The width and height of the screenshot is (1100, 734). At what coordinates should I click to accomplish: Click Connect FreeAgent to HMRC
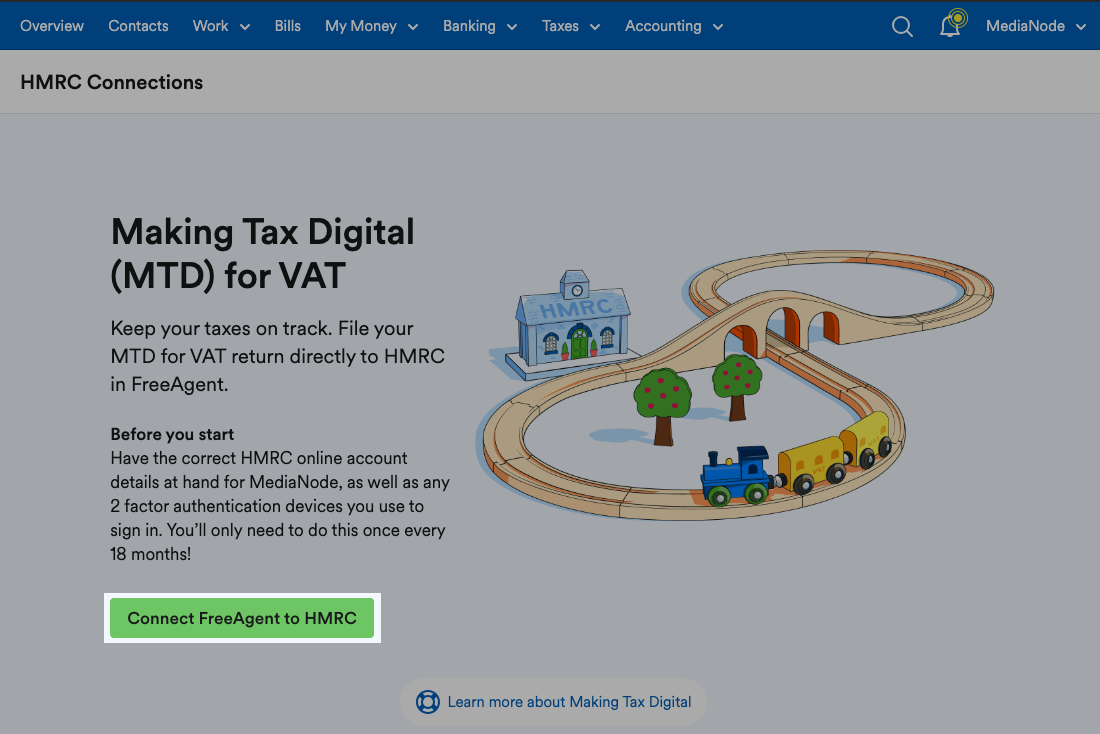241,617
